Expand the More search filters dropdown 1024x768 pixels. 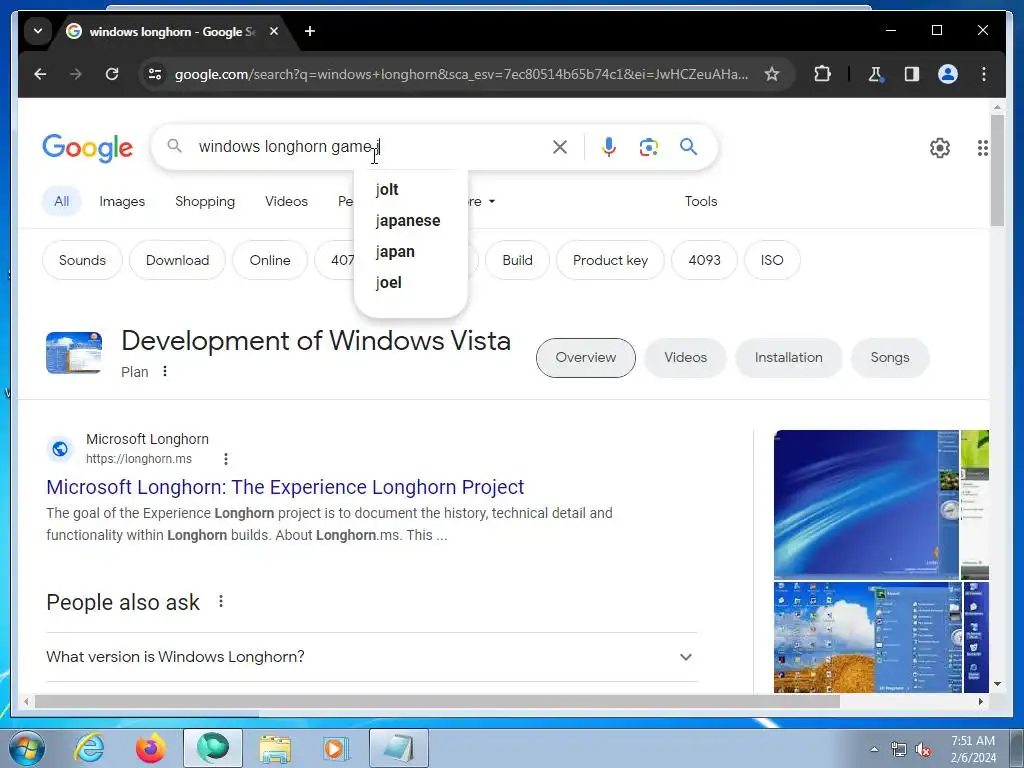(481, 201)
